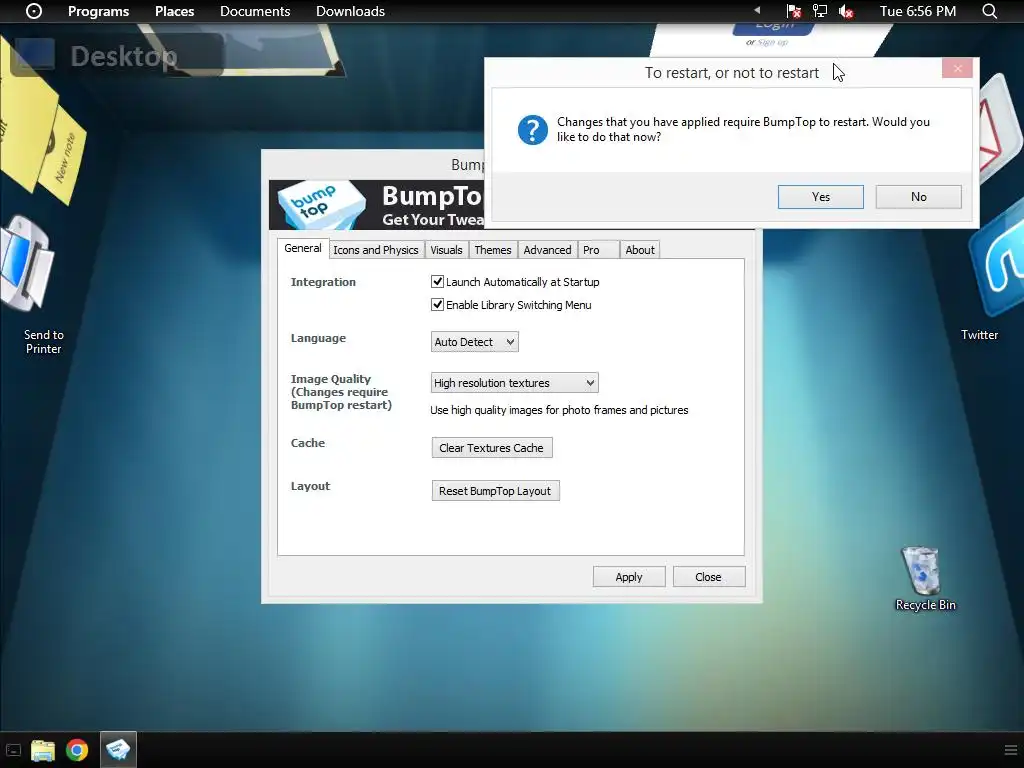Select the Recycle Bin desktop icon

tap(925, 579)
